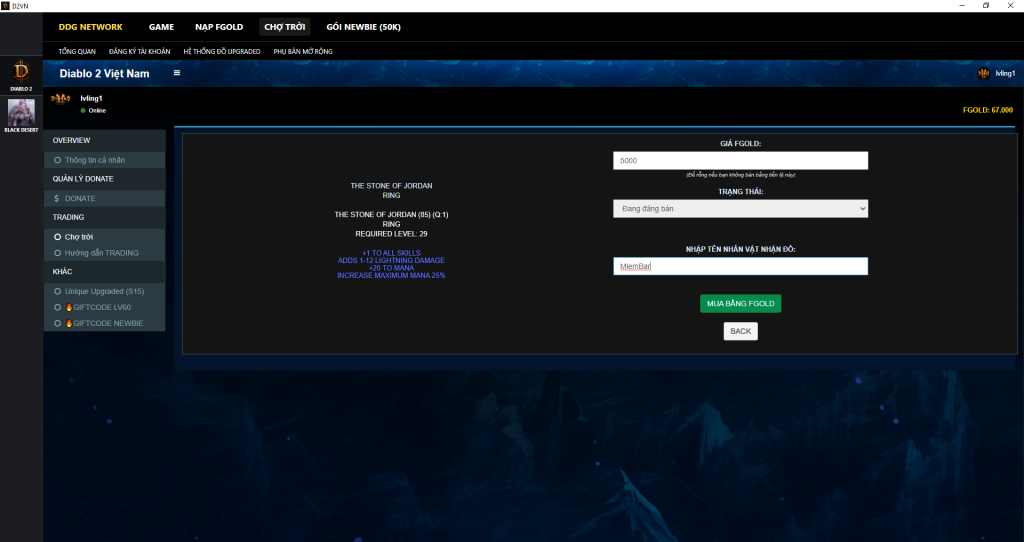The image size is (1024, 542).
Task: Click MUA BẰNG FGOLD button
Action: pos(741,304)
